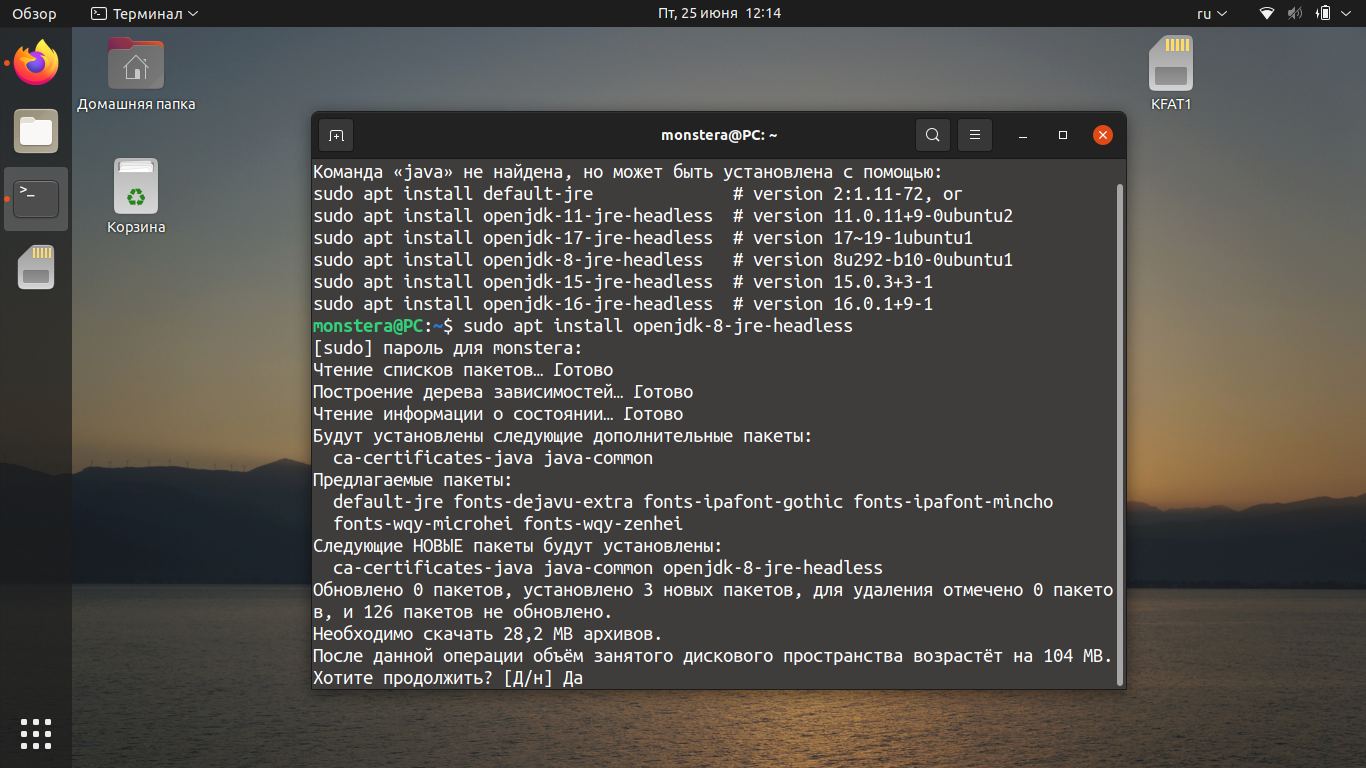The height and width of the screenshot is (768, 1366).
Task: Click 'Необходимо скачать 28,2 MB архивов.' line
Action: click(488, 634)
